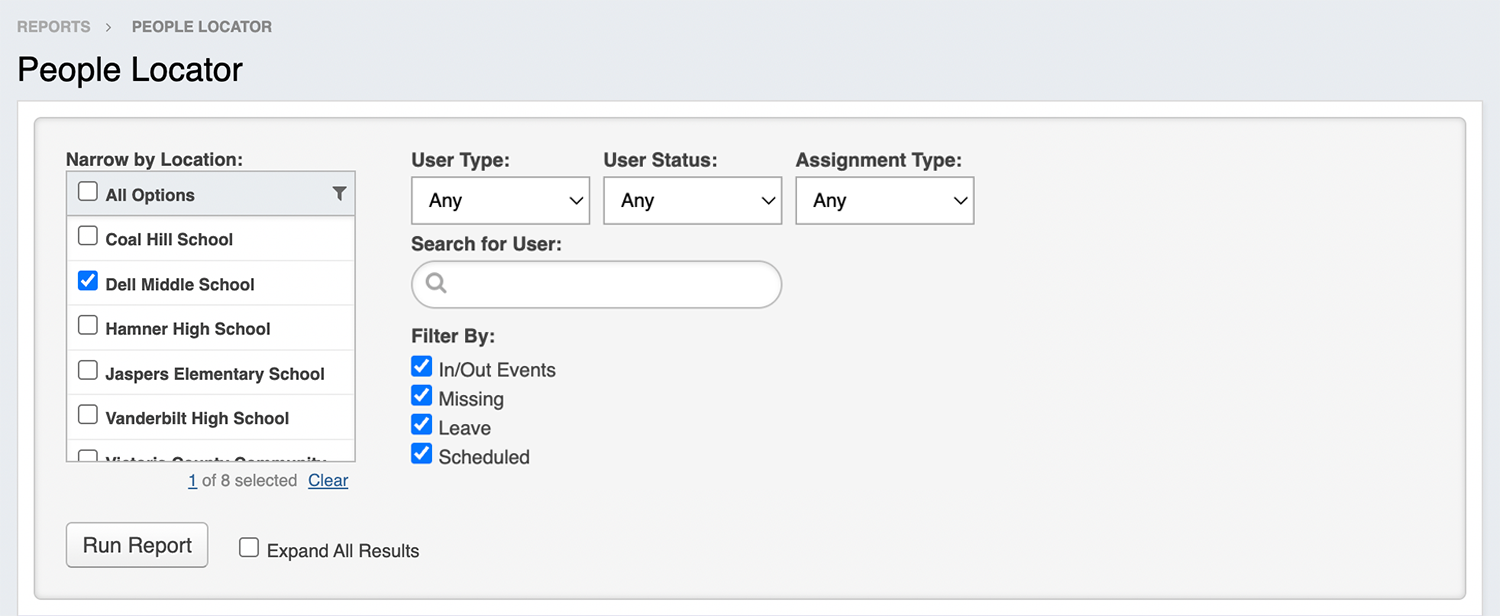The height and width of the screenshot is (616, 1500).
Task: Uncheck Dell Middle School
Action: point(88,282)
